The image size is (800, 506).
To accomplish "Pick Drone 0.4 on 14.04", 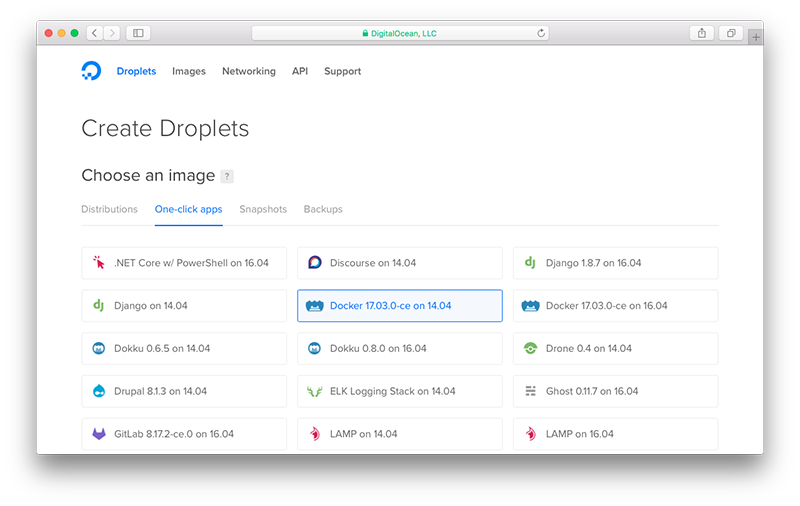I will [616, 348].
